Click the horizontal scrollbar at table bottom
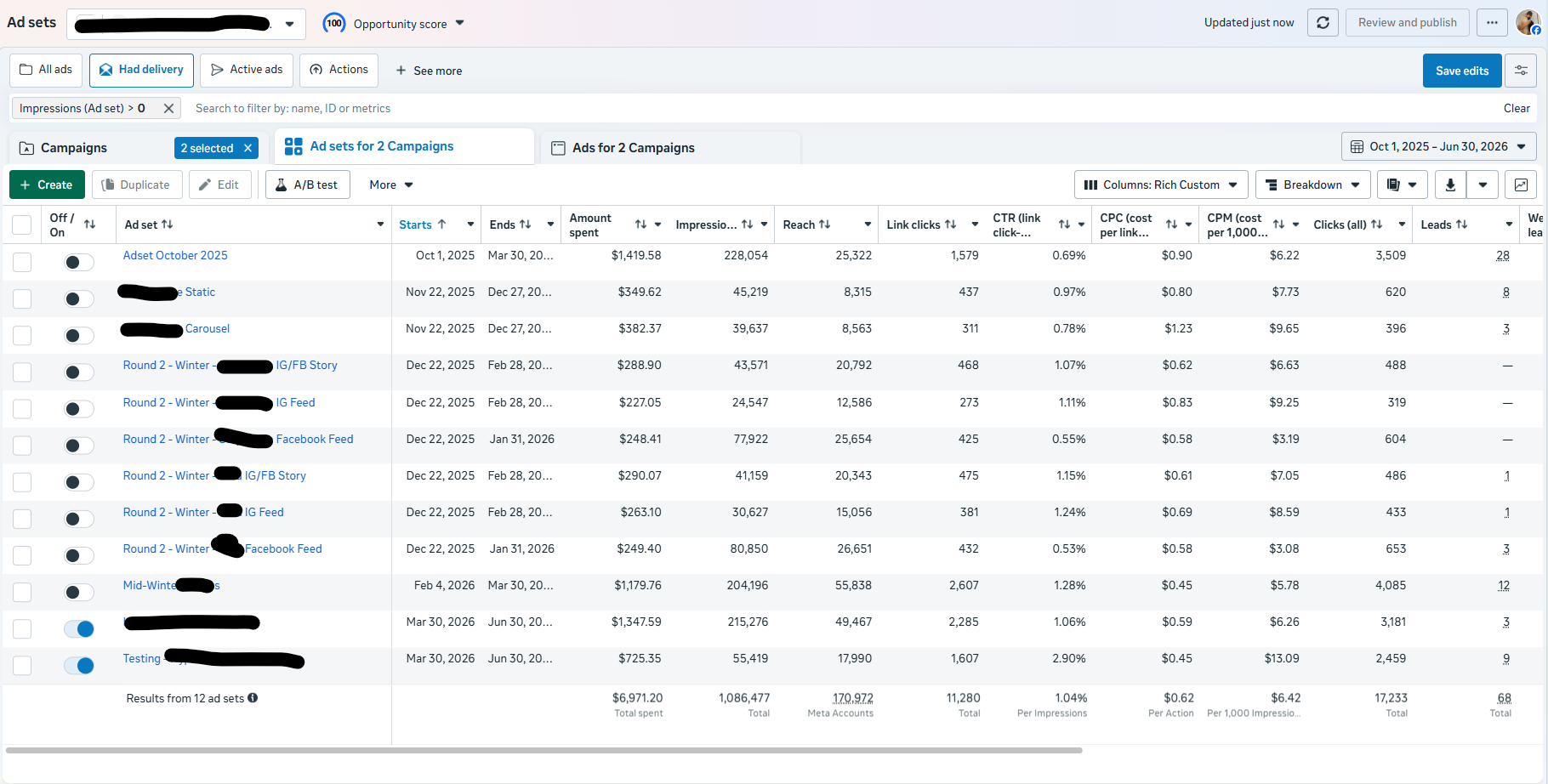Viewport: 1548px width, 784px height. click(x=544, y=751)
